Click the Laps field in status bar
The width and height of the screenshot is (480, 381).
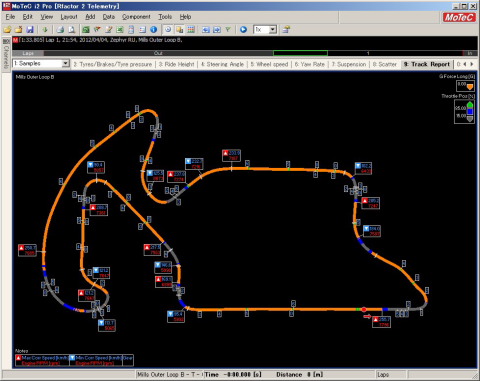click(391, 375)
